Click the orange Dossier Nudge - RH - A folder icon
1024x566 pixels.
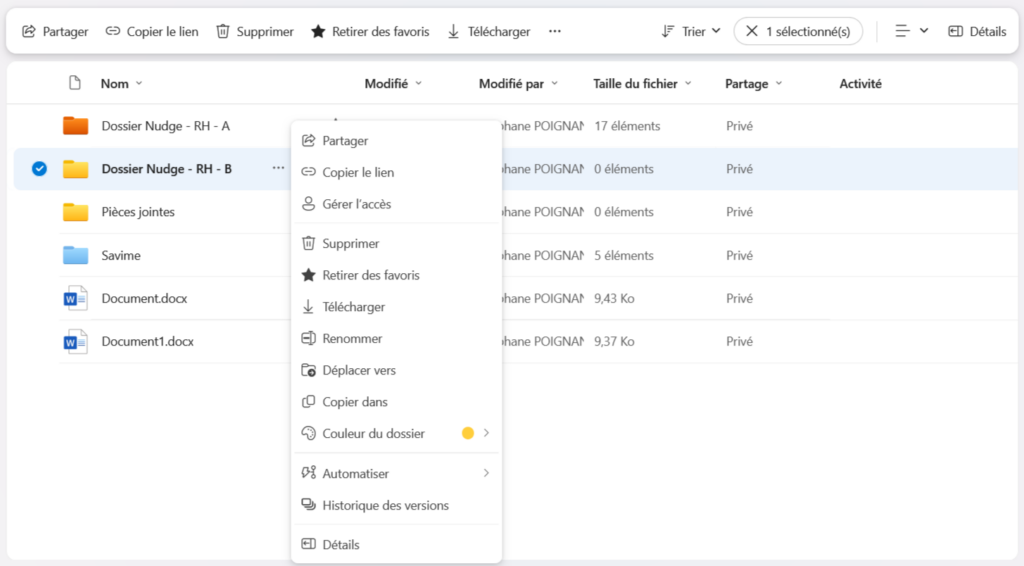pyautogui.click(x=76, y=125)
